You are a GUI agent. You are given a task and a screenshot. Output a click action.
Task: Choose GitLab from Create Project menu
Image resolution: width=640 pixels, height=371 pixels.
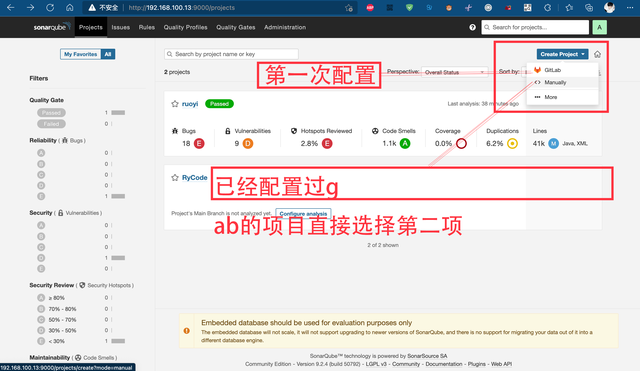(x=562, y=70)
